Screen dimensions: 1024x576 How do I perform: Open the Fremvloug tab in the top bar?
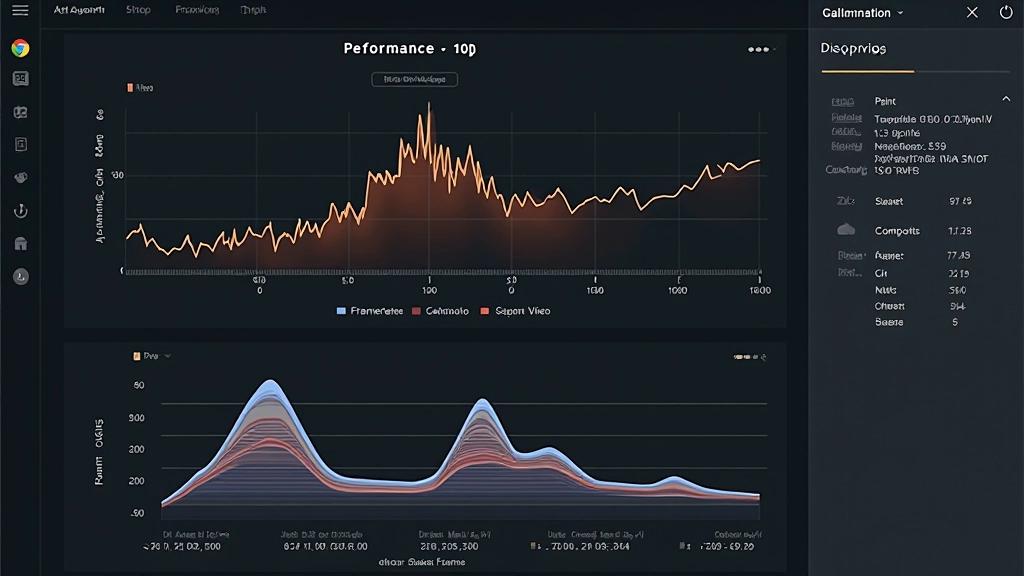click(197, 10)
